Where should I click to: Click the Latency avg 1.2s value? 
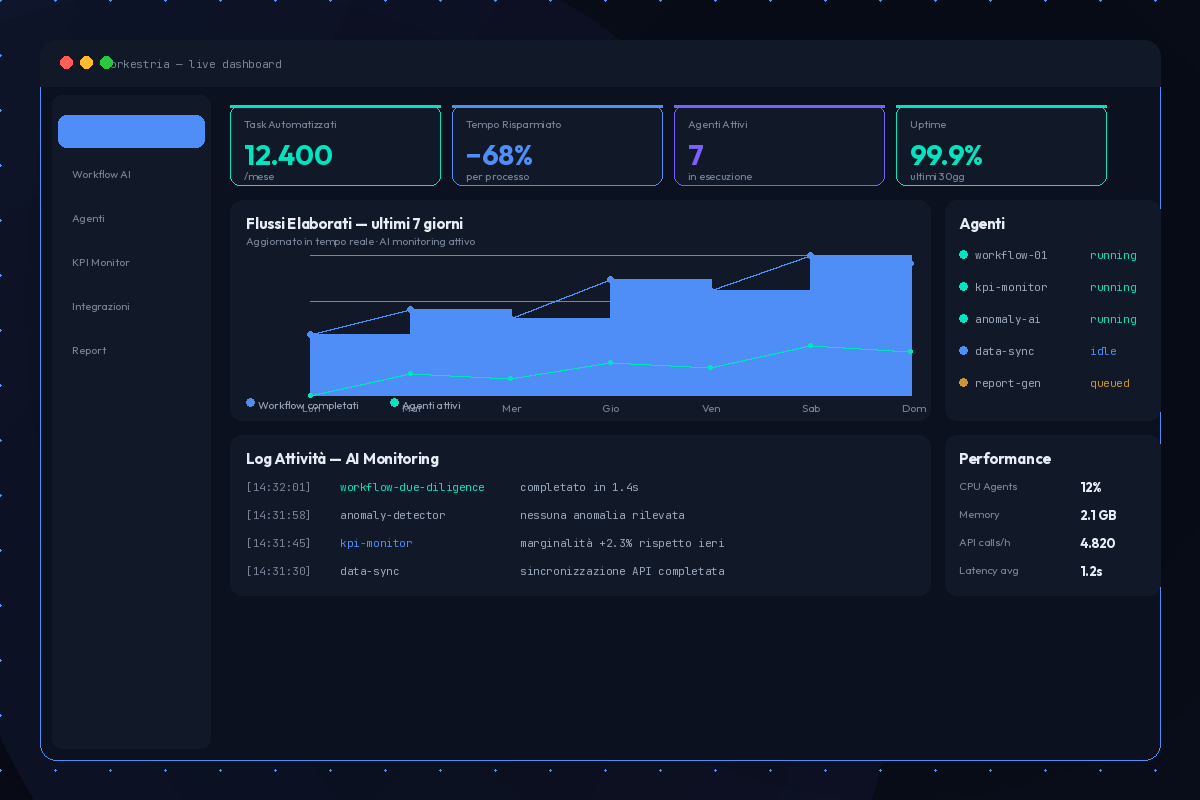tap(1091, 571)
